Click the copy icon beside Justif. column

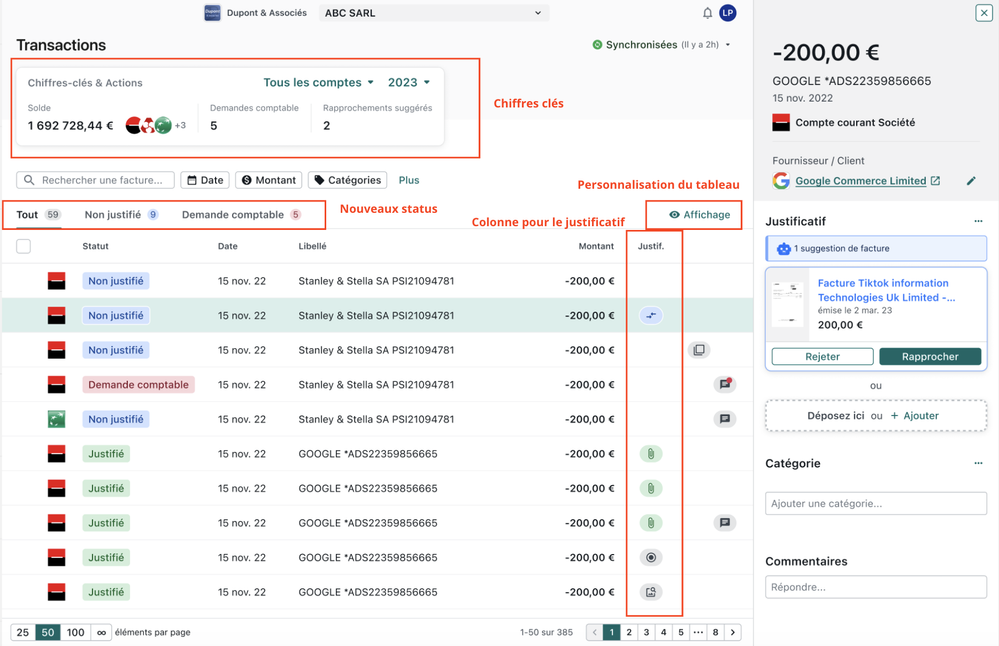tap(699, 350)
